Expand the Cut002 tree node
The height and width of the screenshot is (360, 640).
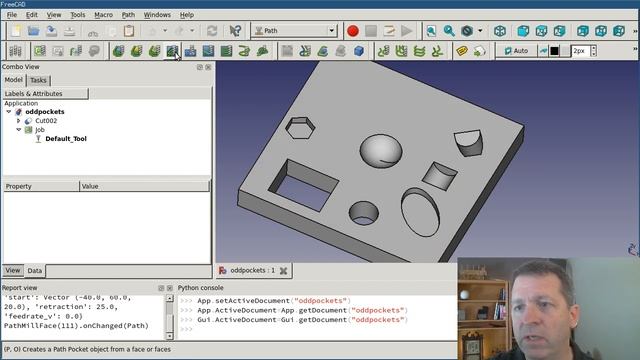click(18, 121)
